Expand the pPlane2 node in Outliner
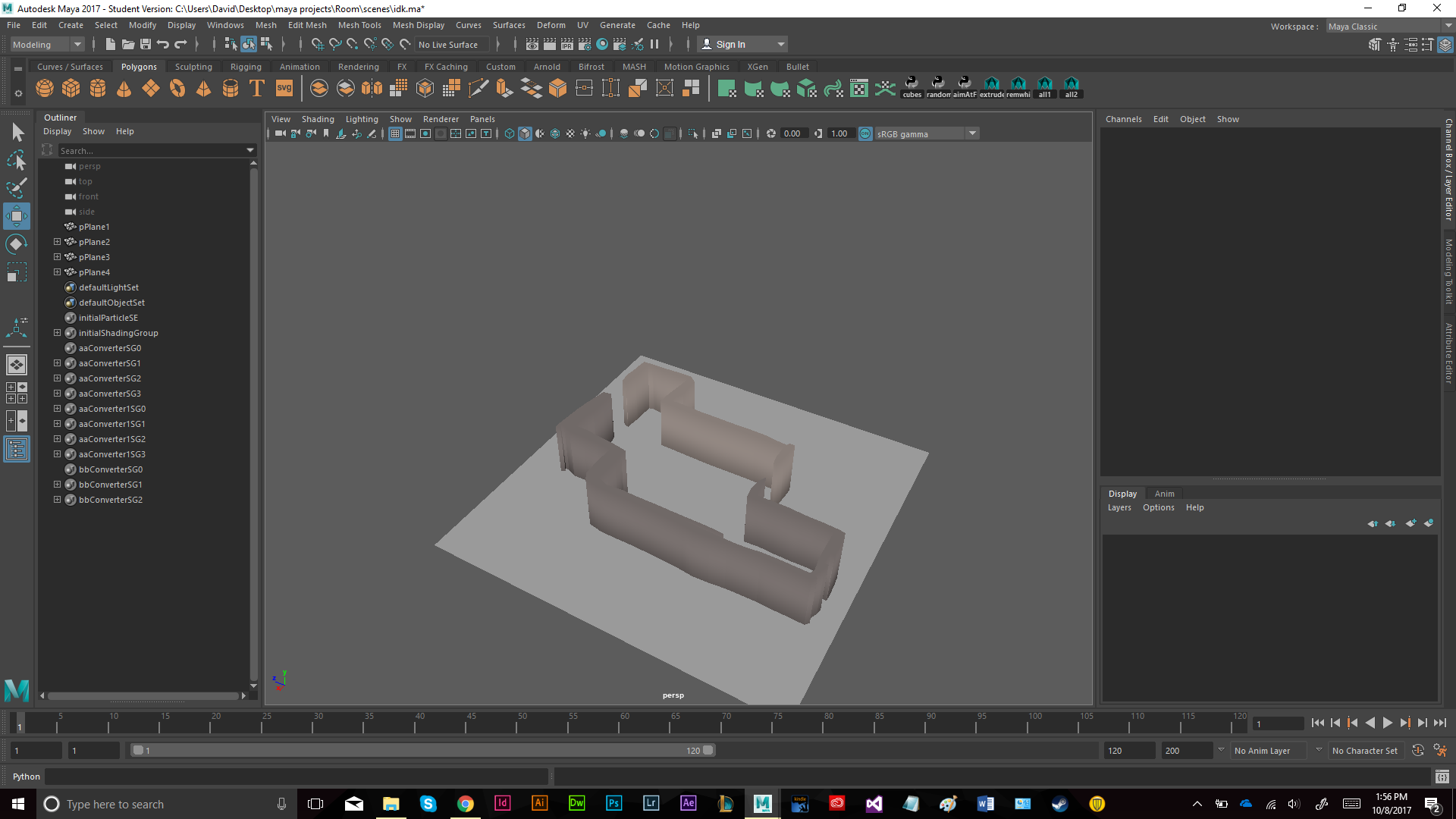This screenshot has width=1456, height=819. [x=57, y=242]
